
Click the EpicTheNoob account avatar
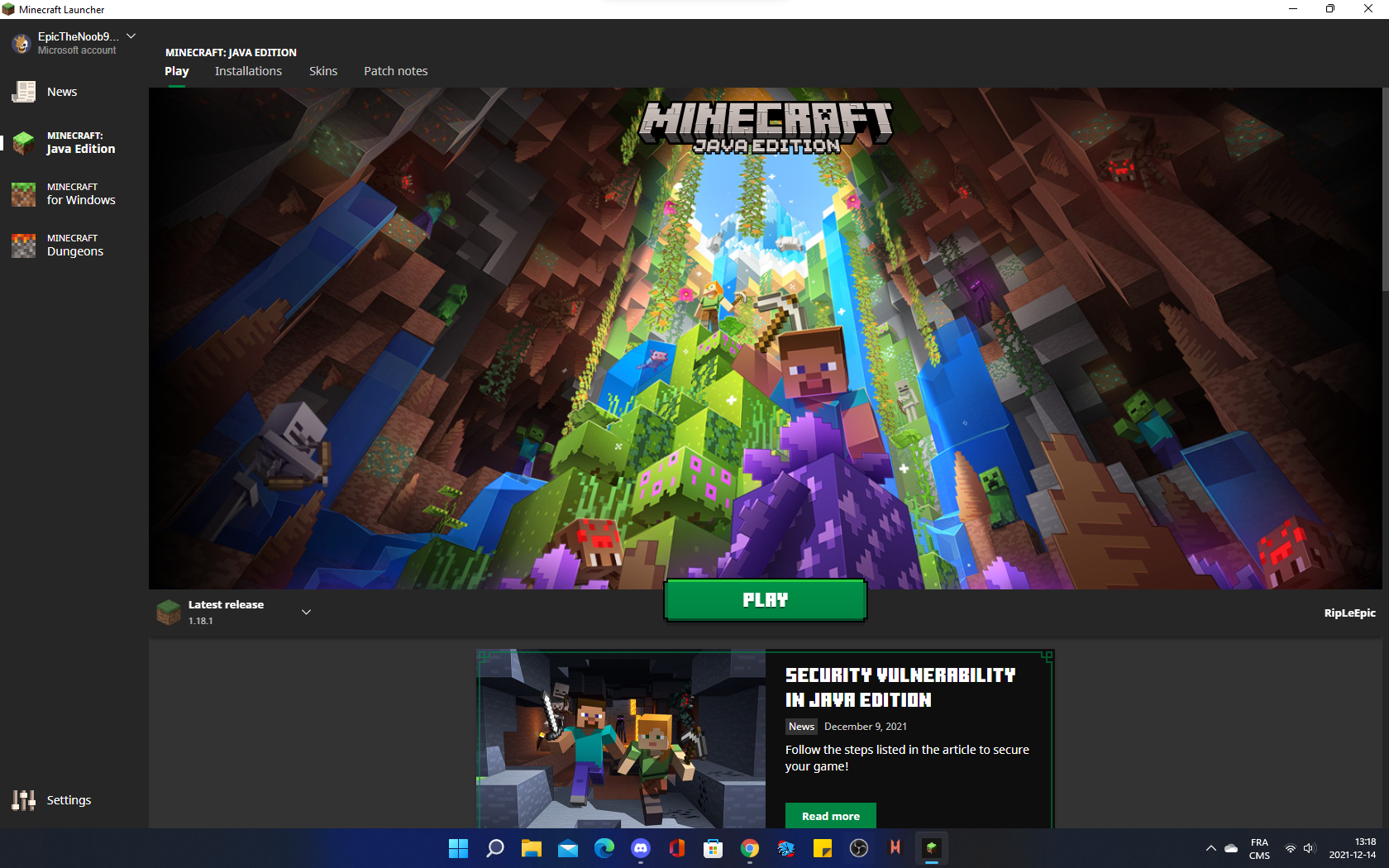coord(21,43)
